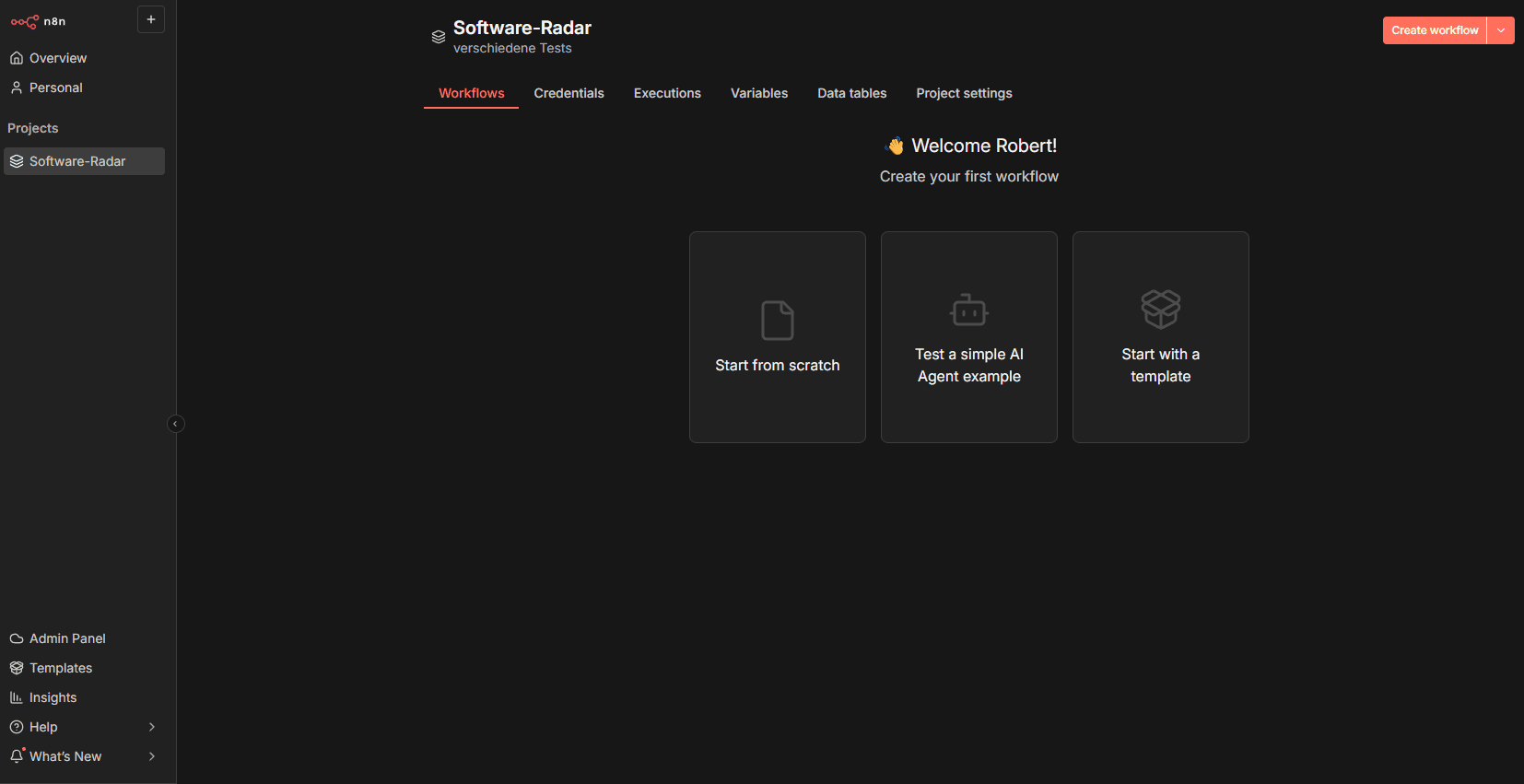Click the blank file icon on scratch card
The width and height of the screenshot is (1524, 784).
(778, 321)
